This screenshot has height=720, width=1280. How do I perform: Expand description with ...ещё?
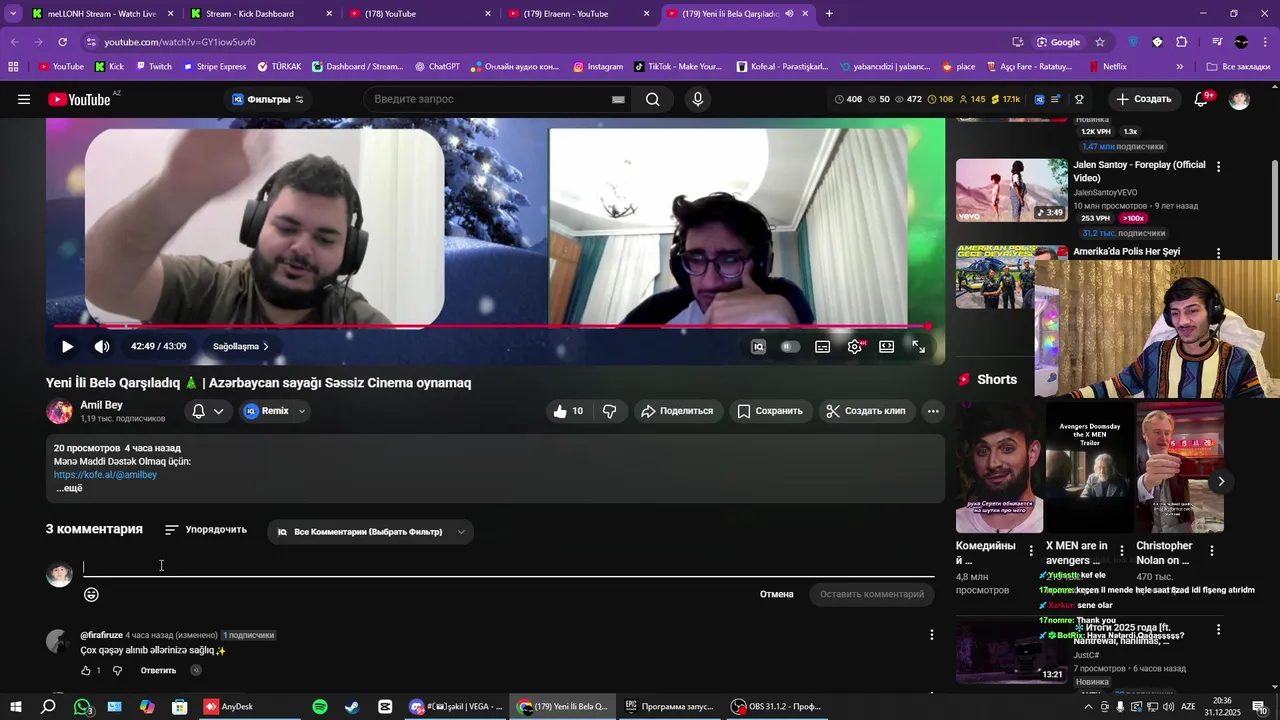point(69,488)
